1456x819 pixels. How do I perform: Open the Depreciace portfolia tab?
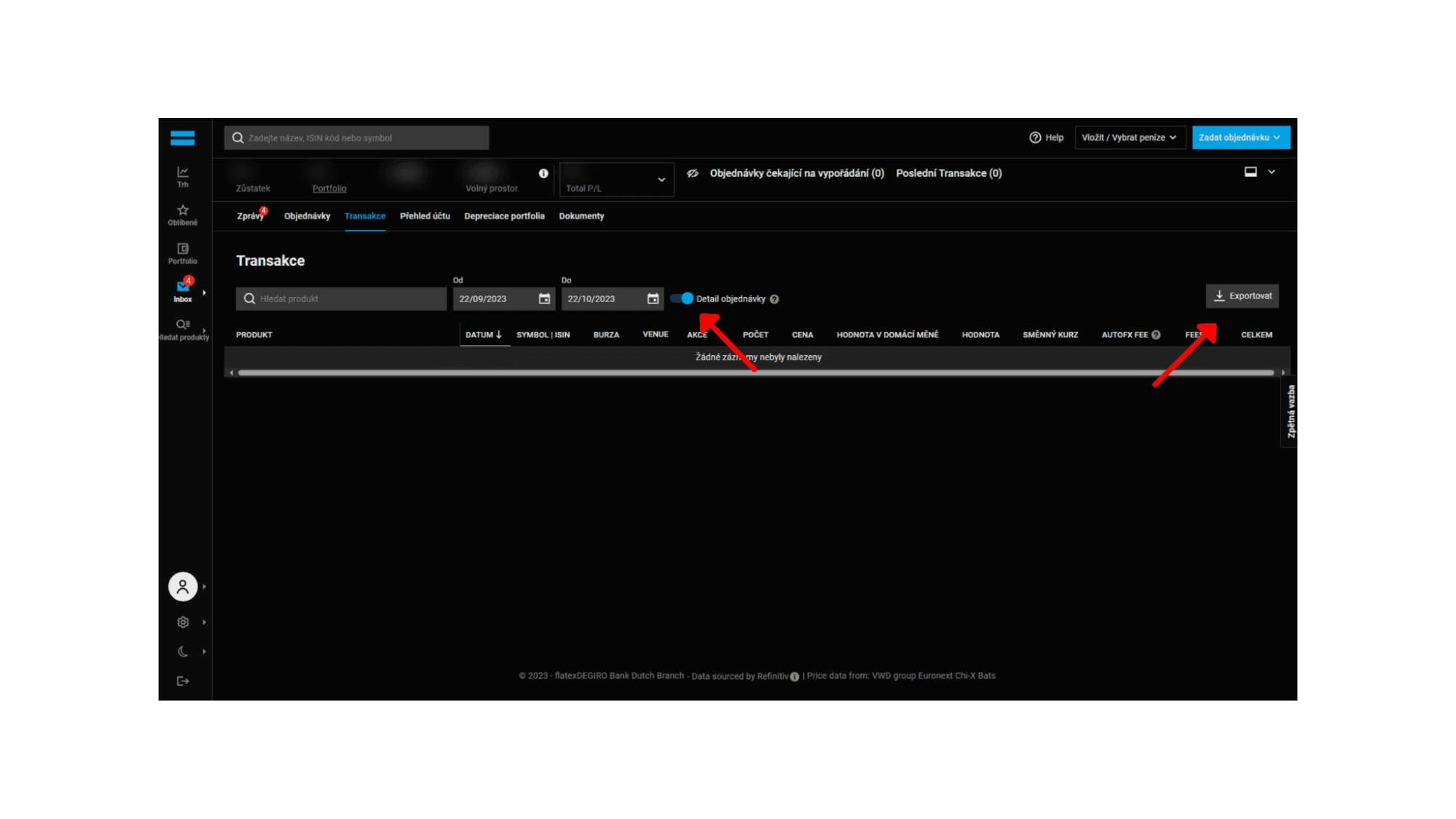504,216
